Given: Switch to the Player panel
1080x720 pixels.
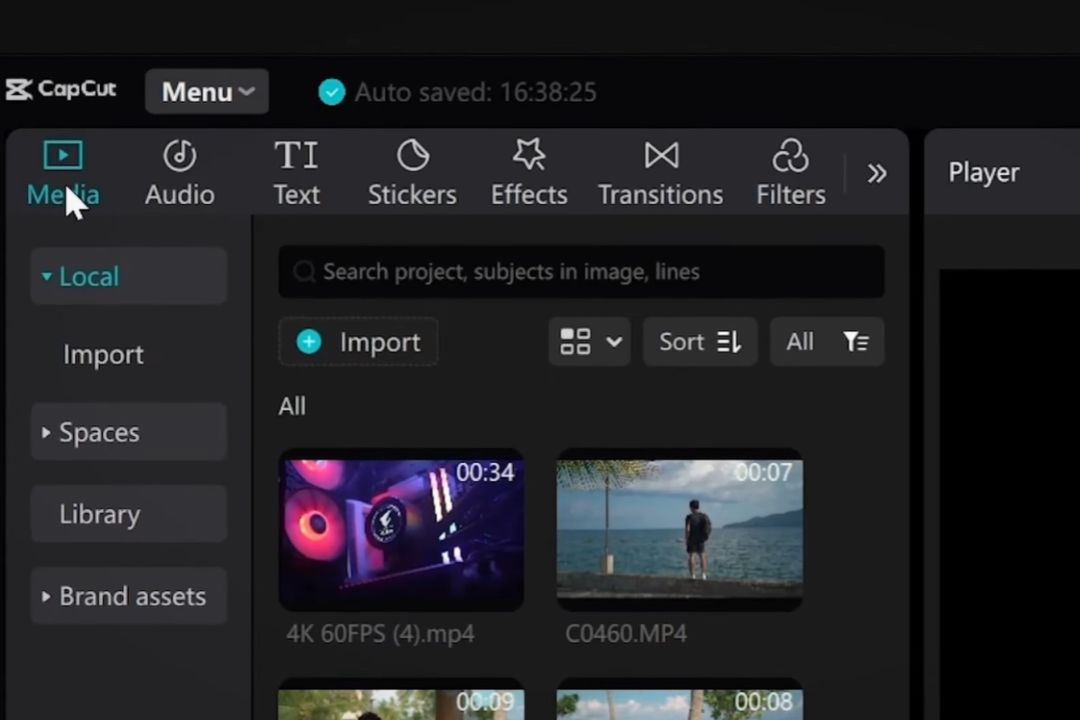Looking at the screenshot, I should 983,172.
